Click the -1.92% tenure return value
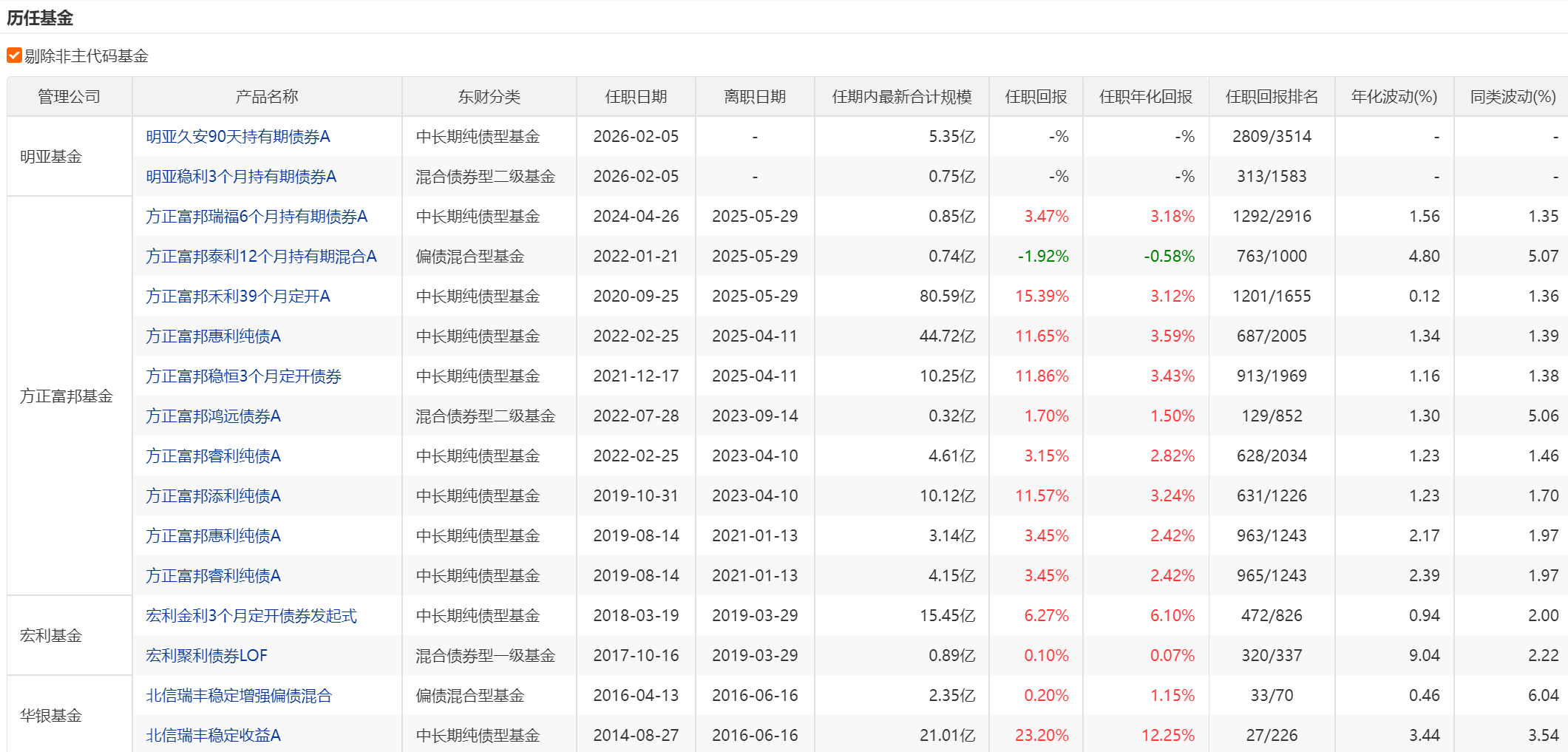 pyautogui.click(x=1043, y=257)
